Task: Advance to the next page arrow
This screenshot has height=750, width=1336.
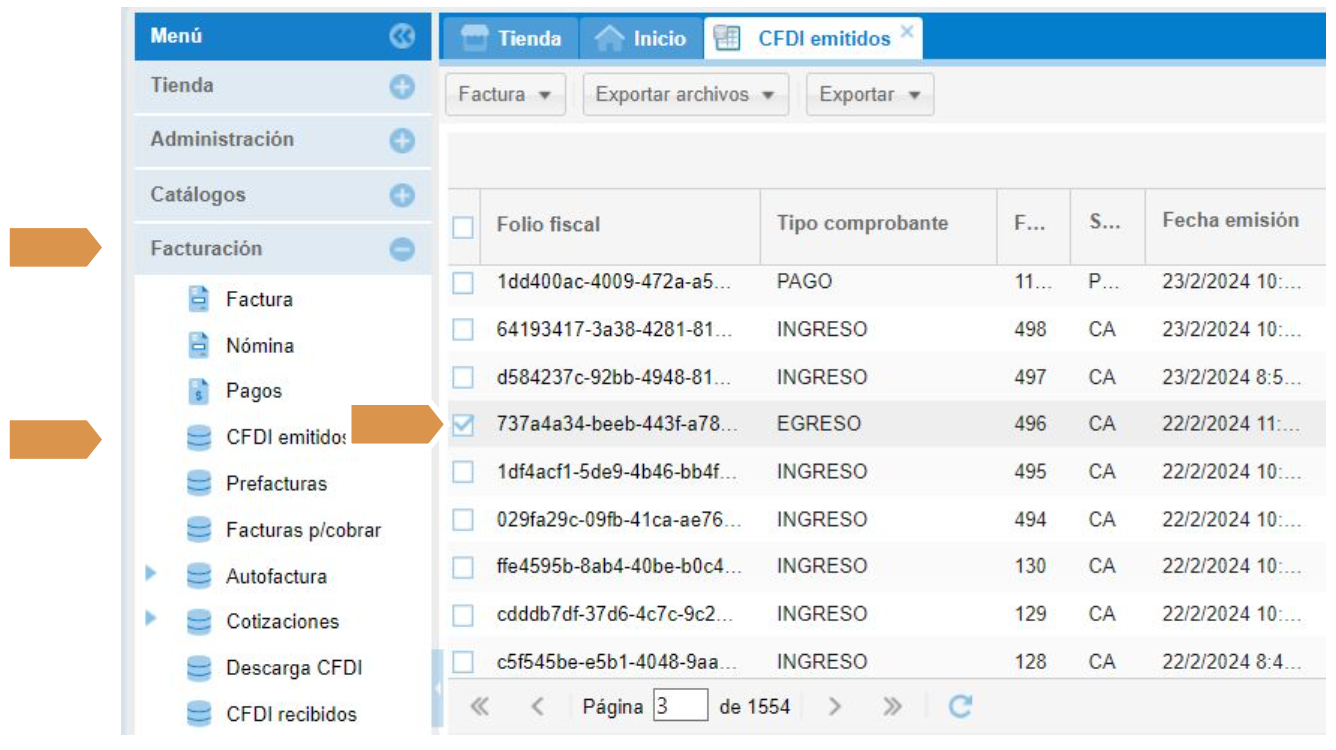Action: [x=835, y=707]
